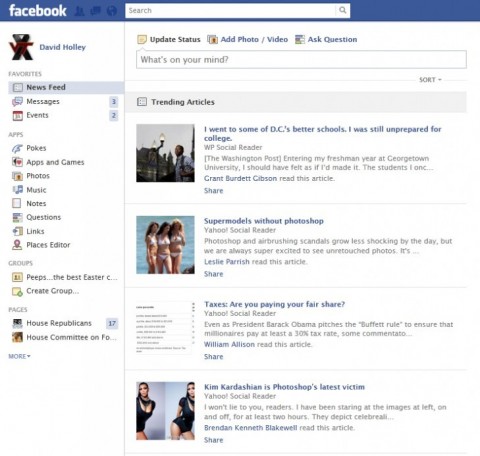Click the Apps and Games icon
The width and height of the screenshot is (480, 456).
17,162
